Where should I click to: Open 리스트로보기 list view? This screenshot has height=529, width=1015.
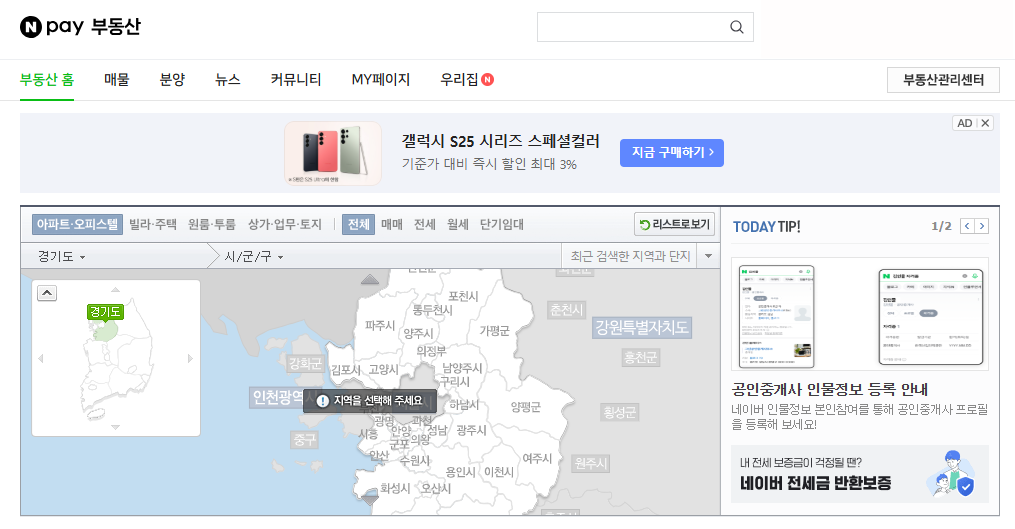[x=675, y=224]
